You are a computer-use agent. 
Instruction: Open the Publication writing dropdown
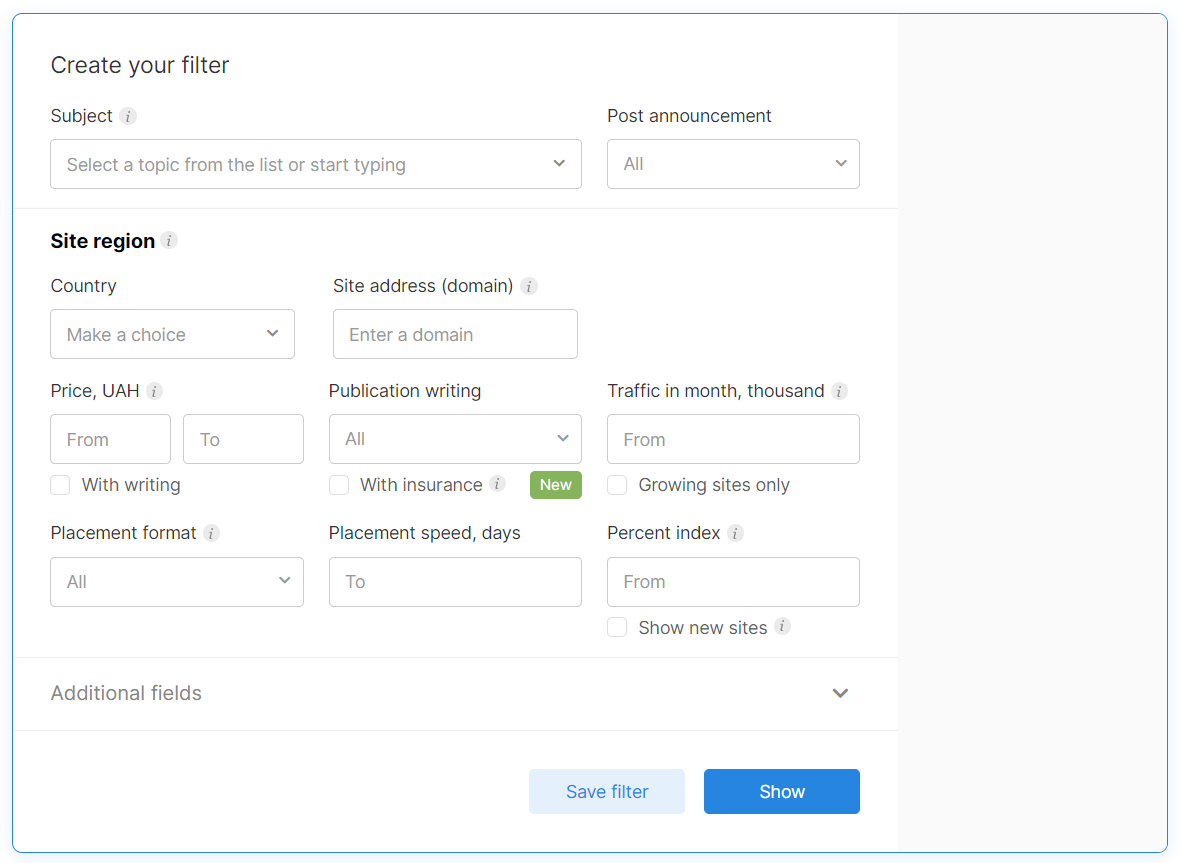(455, 439)
